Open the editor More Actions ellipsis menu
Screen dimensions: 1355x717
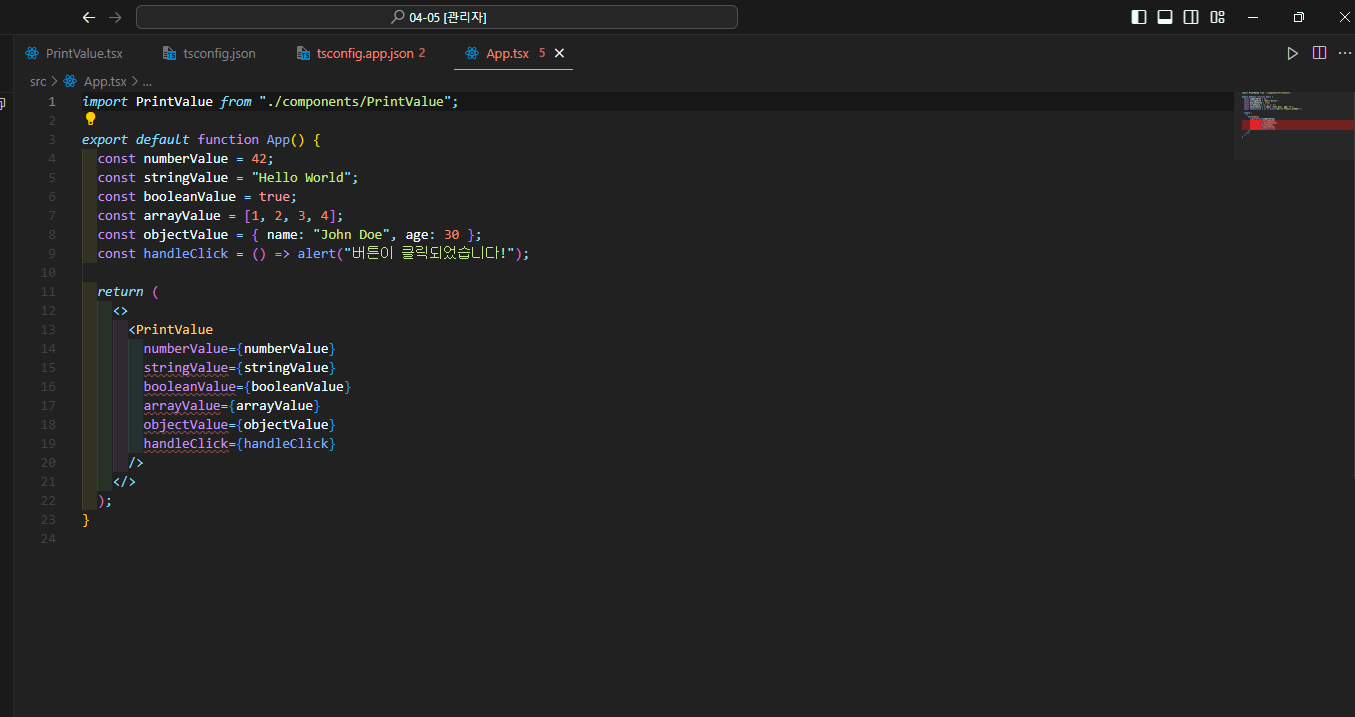(1344, 53)
